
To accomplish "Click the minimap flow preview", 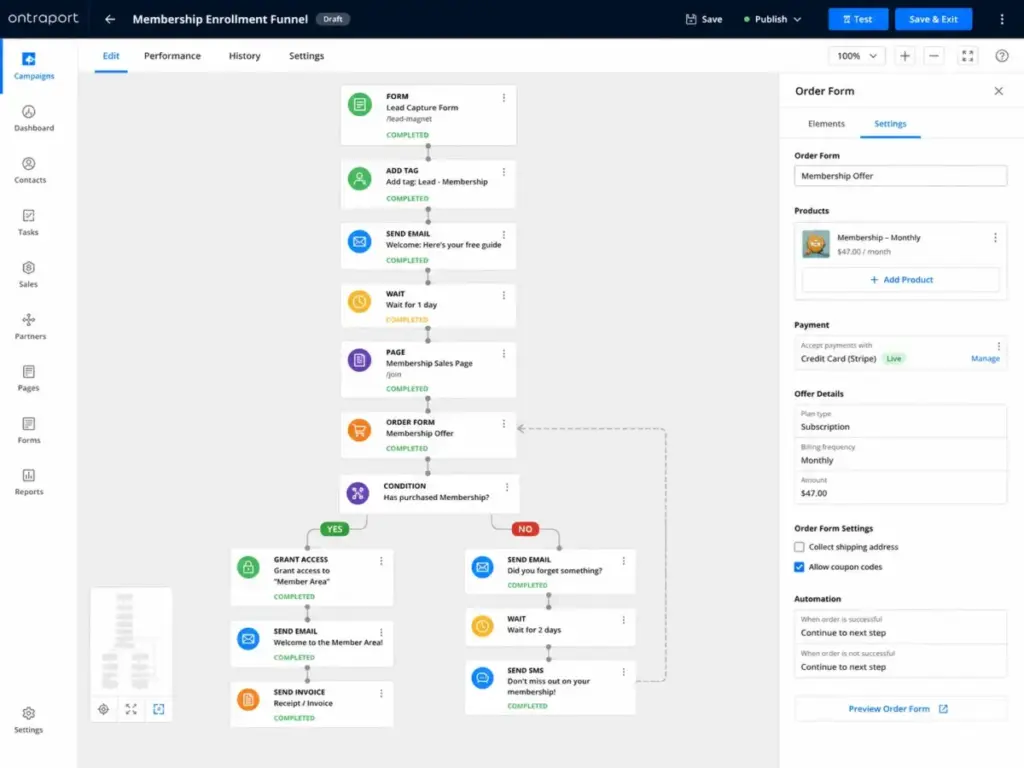I will (131, 641).
